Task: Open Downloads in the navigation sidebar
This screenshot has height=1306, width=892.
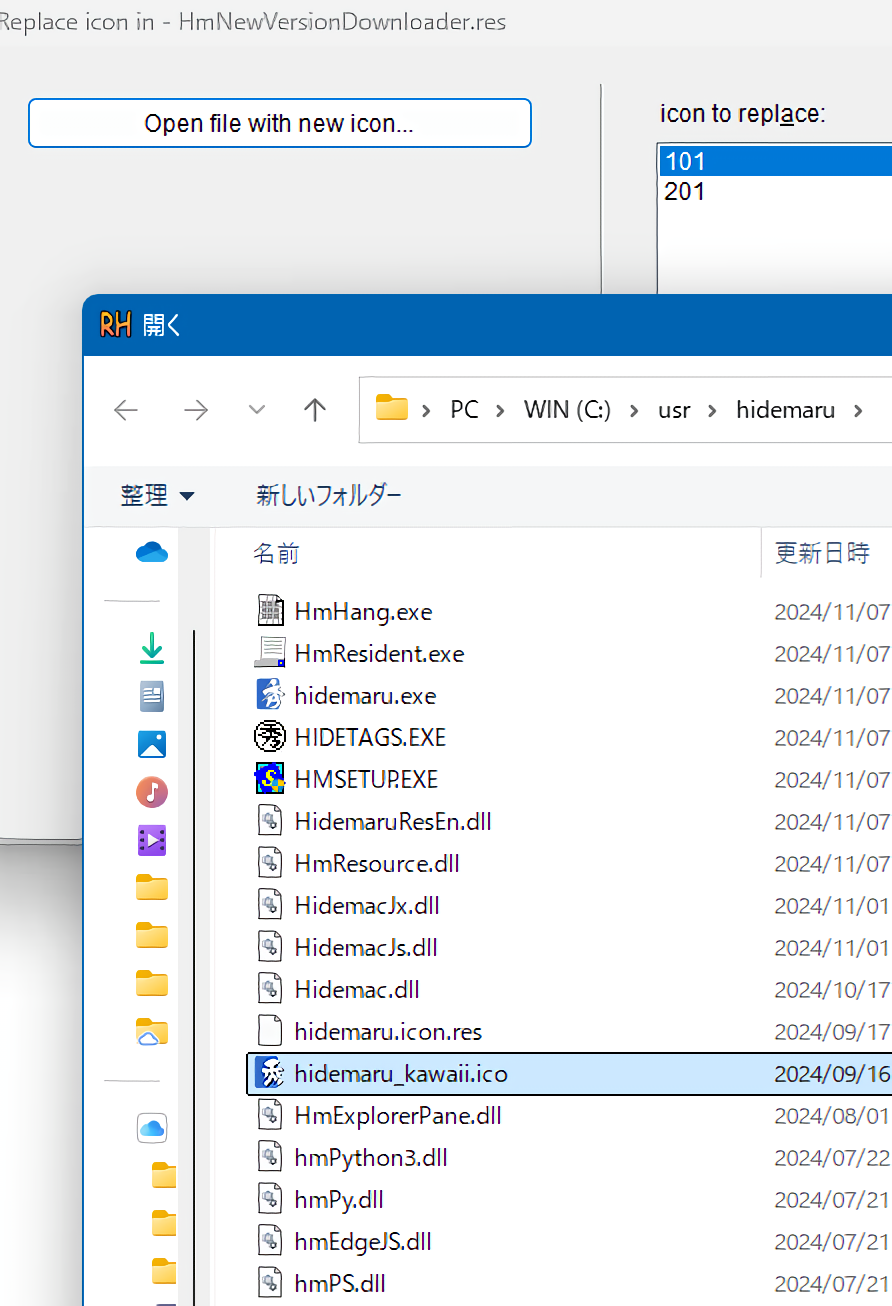Action: point(152,650)
